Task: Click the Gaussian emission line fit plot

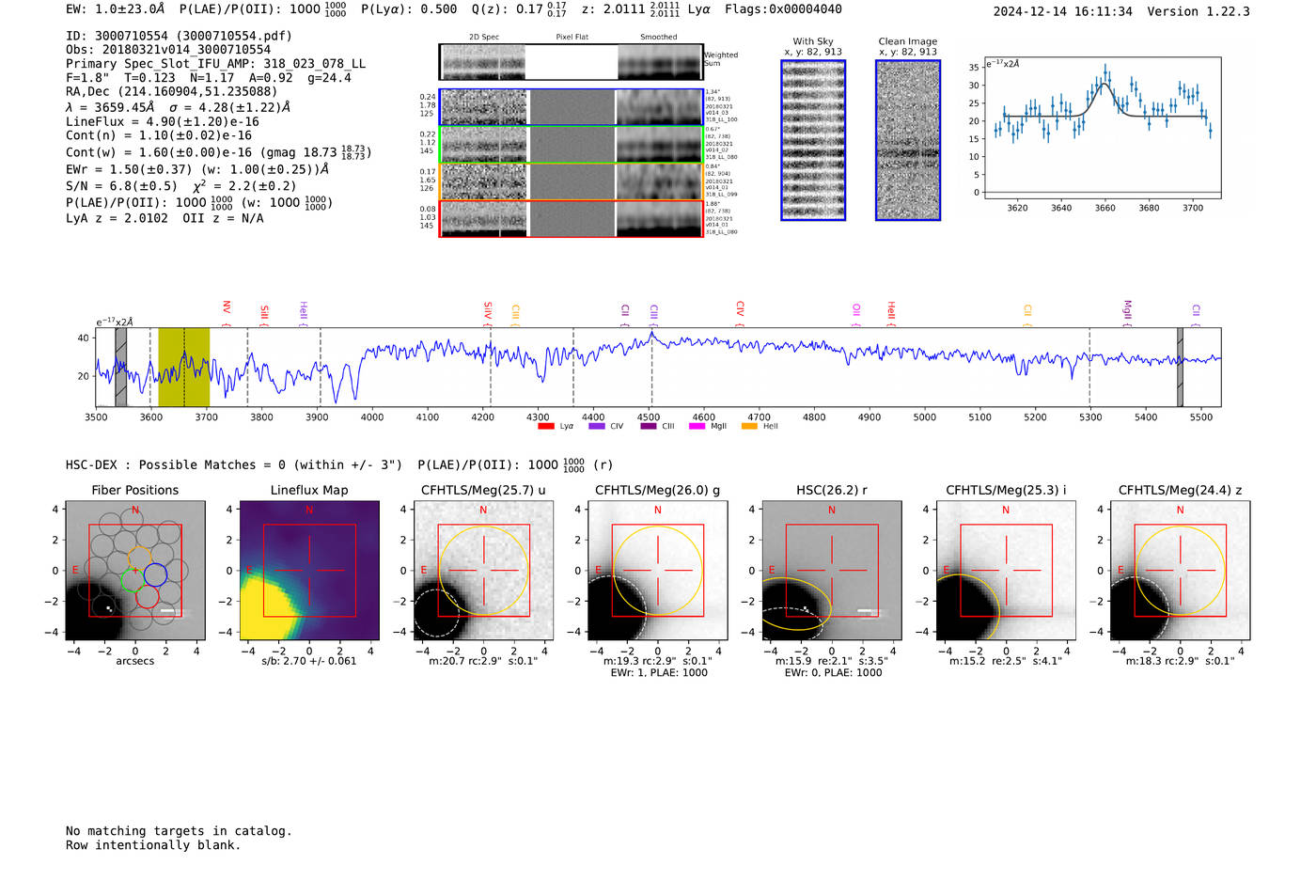Action: 1103,128
